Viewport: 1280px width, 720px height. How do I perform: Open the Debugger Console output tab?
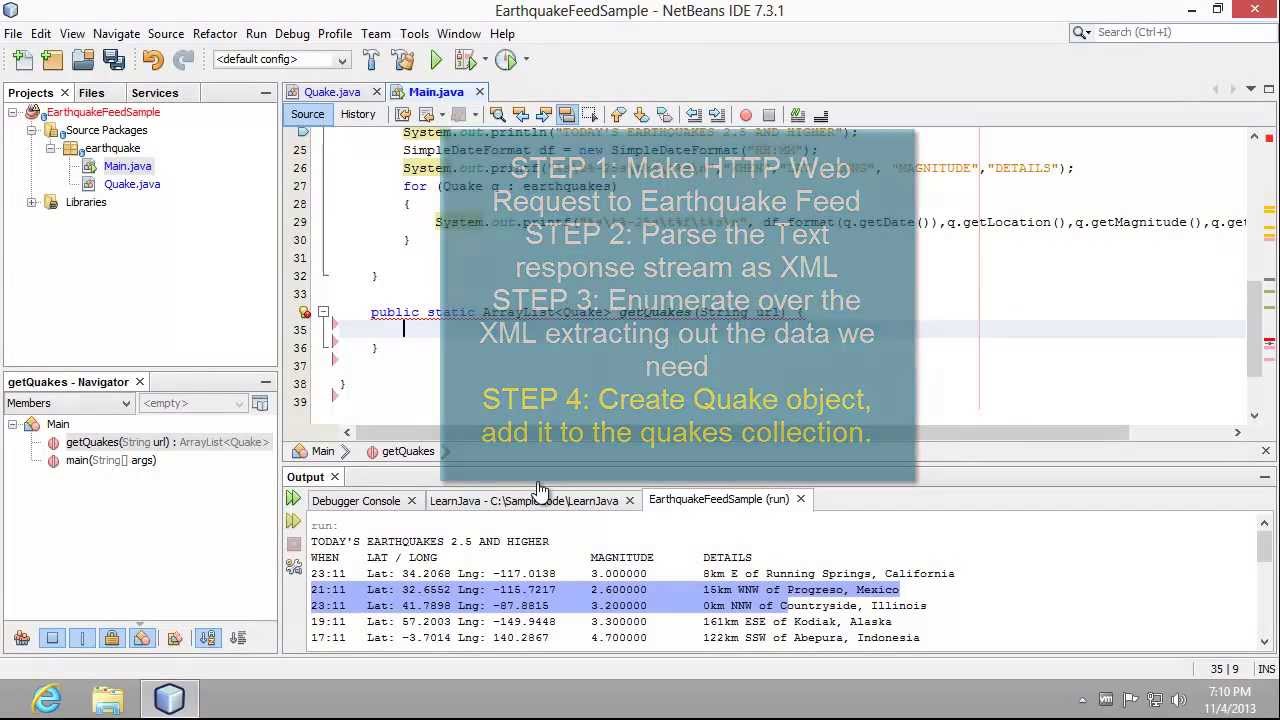(355, 500)
